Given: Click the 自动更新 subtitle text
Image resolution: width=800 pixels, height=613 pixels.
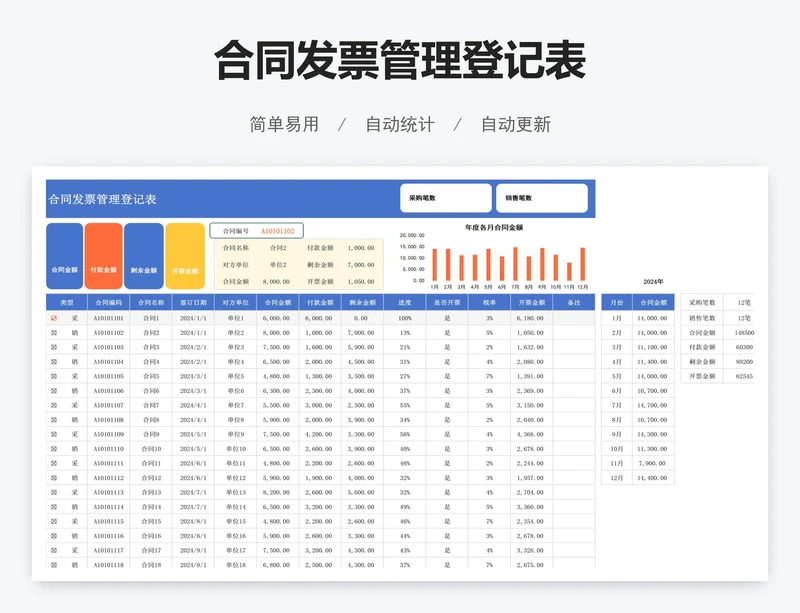Looking at the screenshot, I should [516, 125].
